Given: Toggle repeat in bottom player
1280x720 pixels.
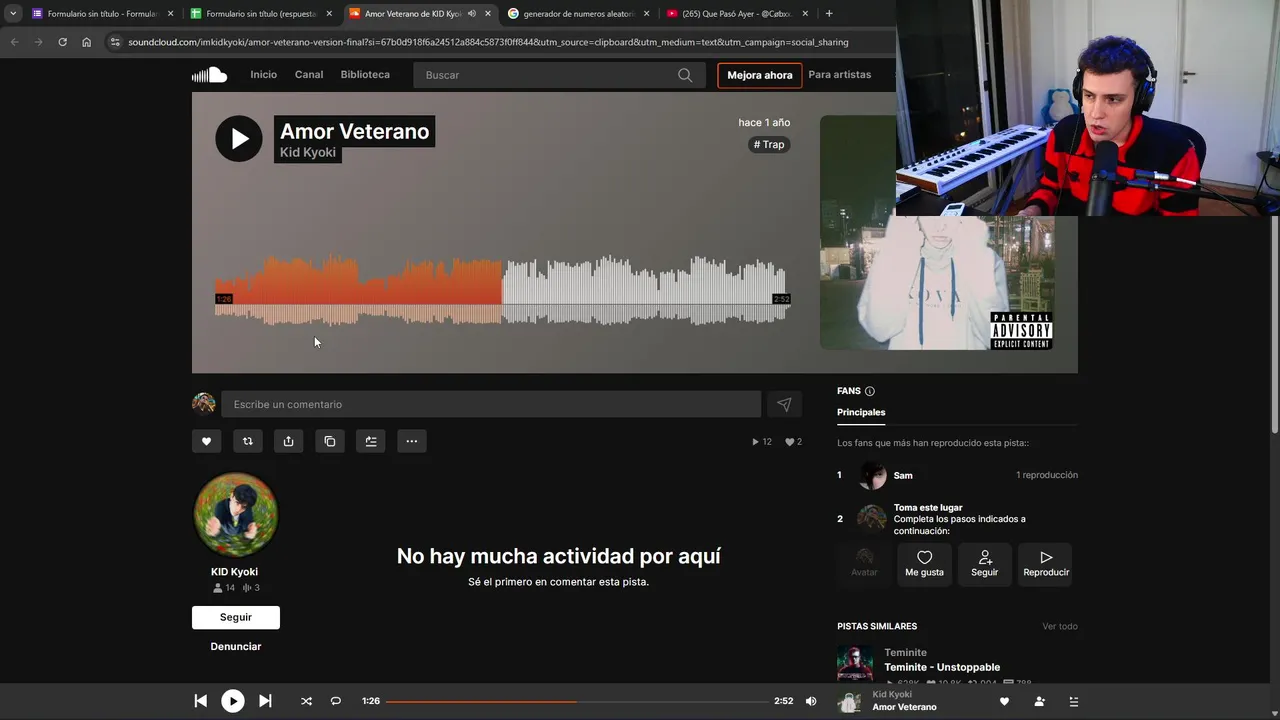Looking at the screenshot, I should (336, 701).
